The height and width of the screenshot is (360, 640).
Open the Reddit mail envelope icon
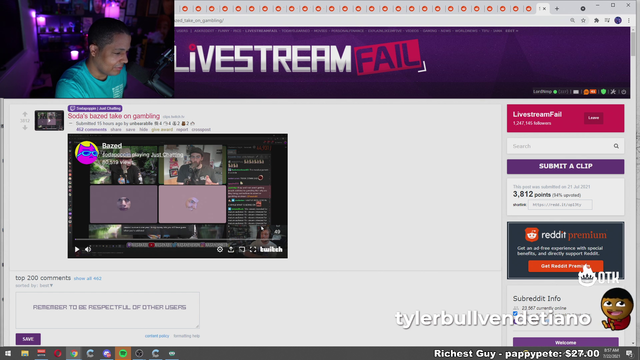tap(576, 92)
